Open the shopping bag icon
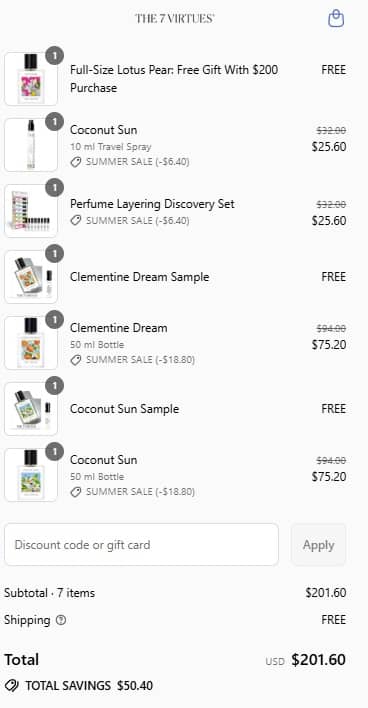 pyautogui.click(x=336, y=19)
